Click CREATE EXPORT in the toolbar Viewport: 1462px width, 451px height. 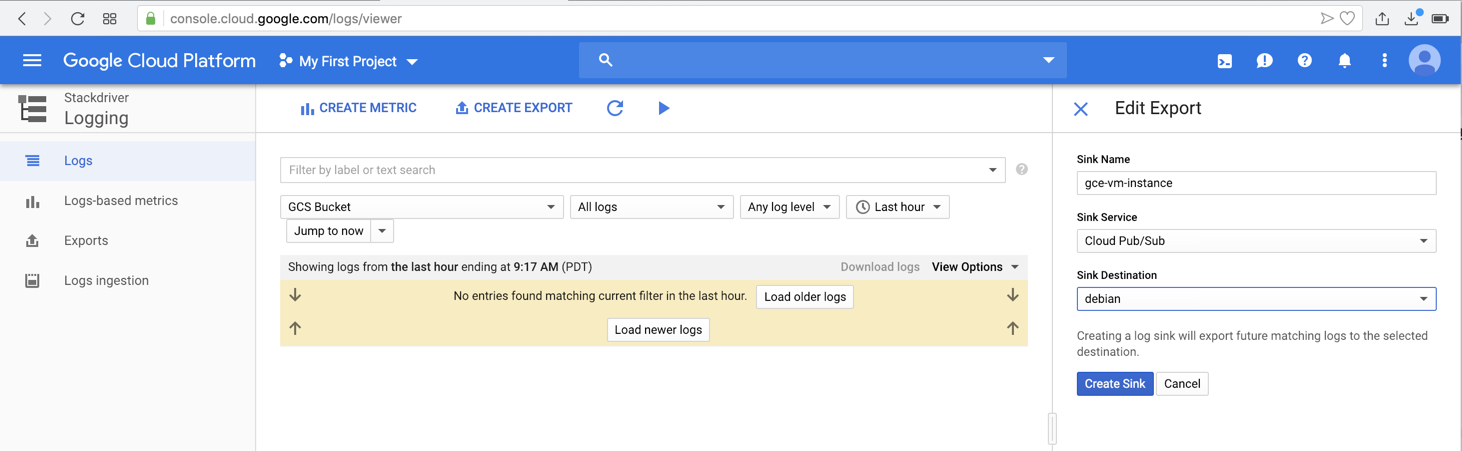(x=513, y=108)
